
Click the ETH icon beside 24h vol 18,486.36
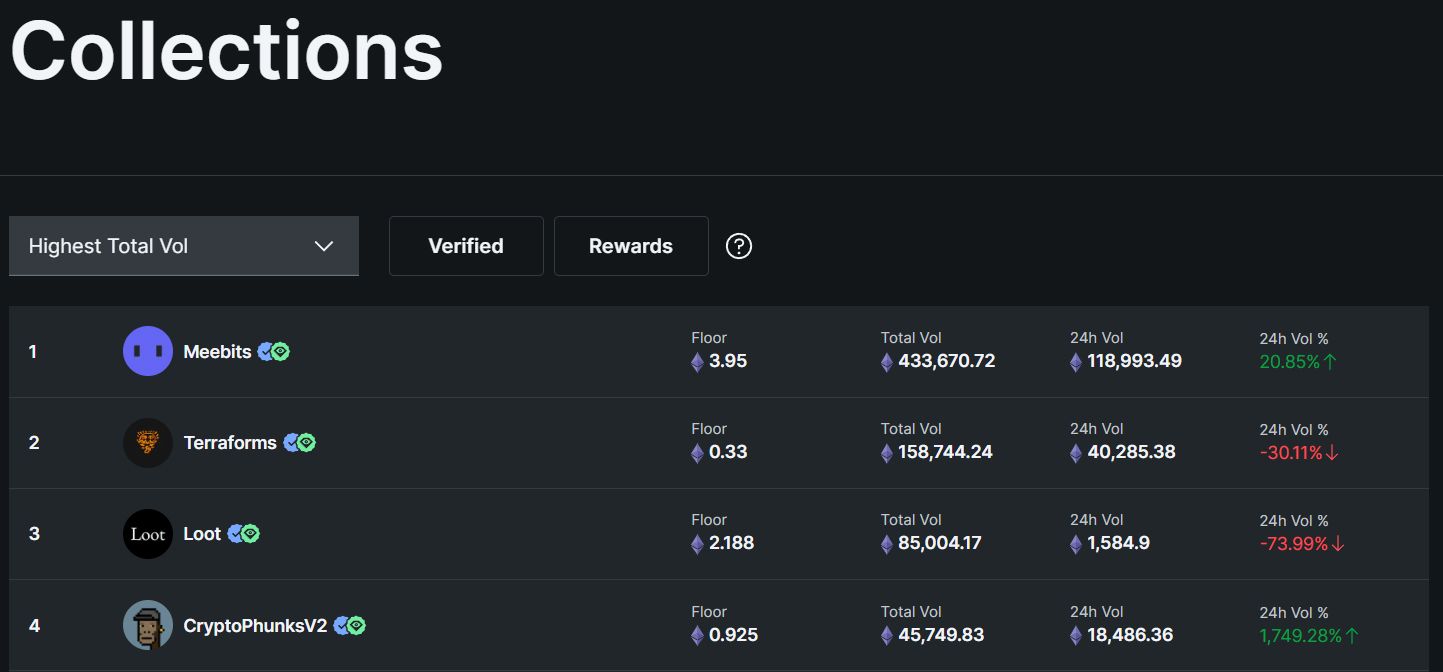pos(1076,636)
